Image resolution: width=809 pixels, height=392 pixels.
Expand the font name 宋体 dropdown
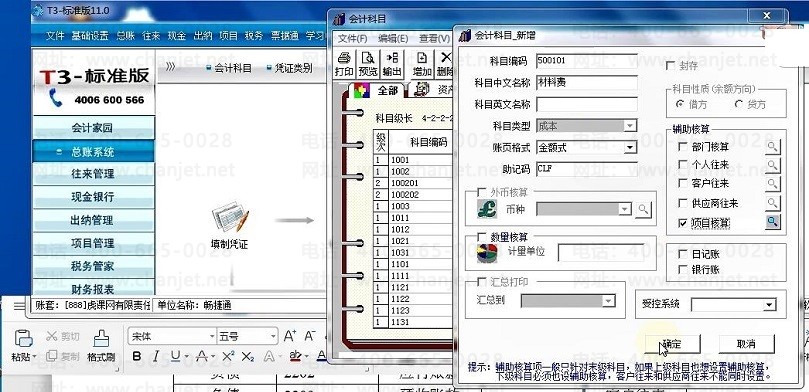[212, 337]
